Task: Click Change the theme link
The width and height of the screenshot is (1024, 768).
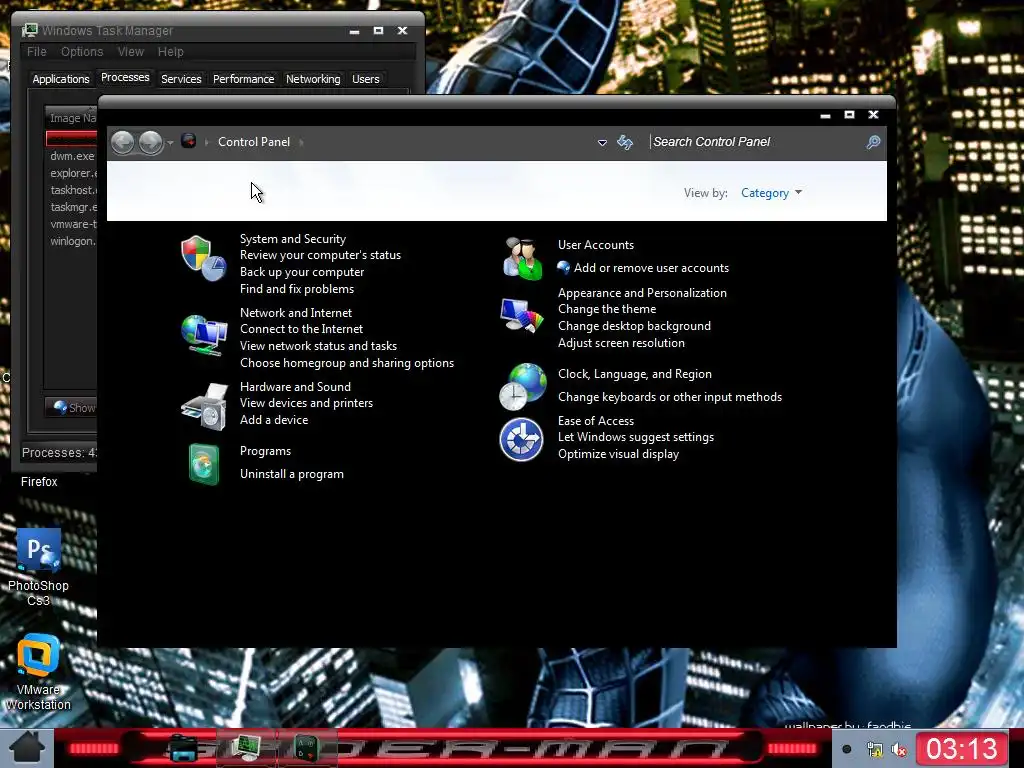Action: coord(607,309)
